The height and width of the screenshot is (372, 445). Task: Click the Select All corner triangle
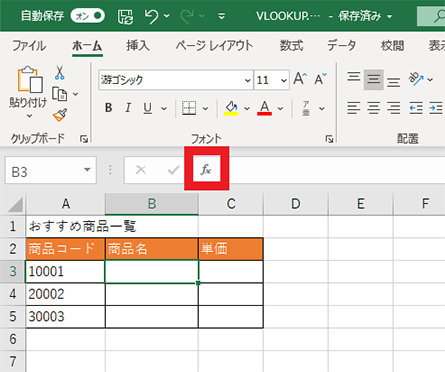(x=15, y=204)
